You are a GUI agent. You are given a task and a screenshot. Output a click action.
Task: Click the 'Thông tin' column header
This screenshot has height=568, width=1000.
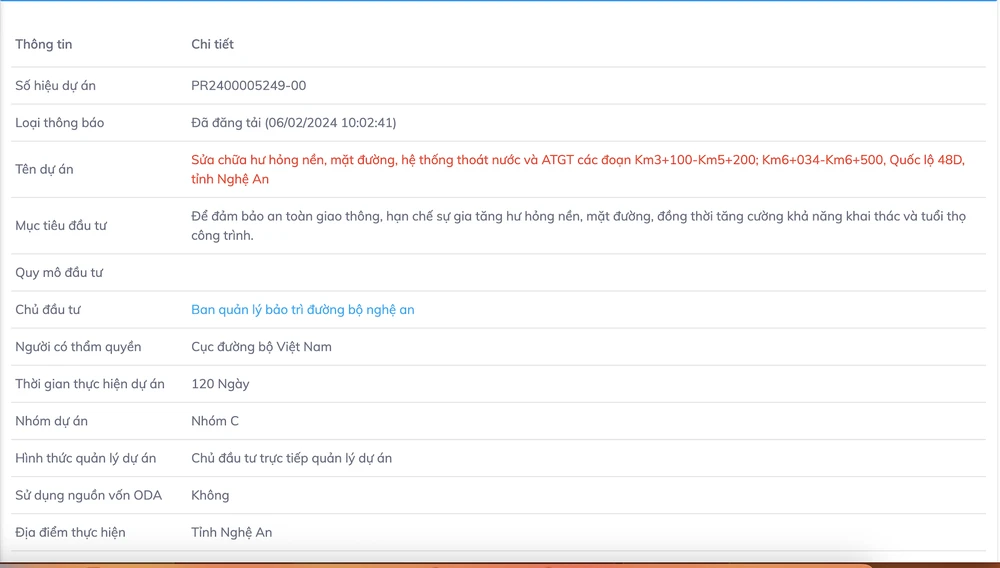pyautogui.click(x=43, y=44)
